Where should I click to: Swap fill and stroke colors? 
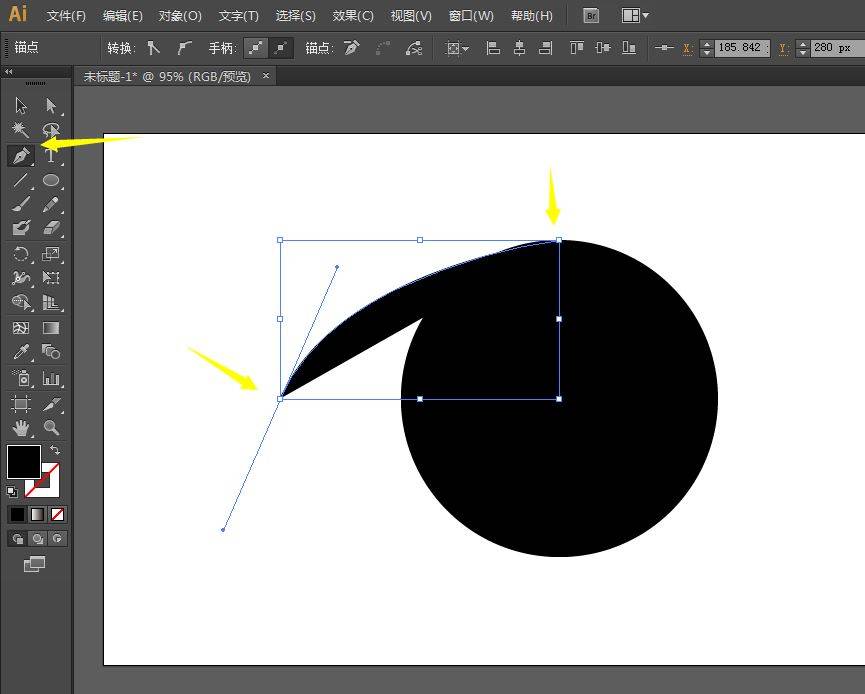coord(55,451)
